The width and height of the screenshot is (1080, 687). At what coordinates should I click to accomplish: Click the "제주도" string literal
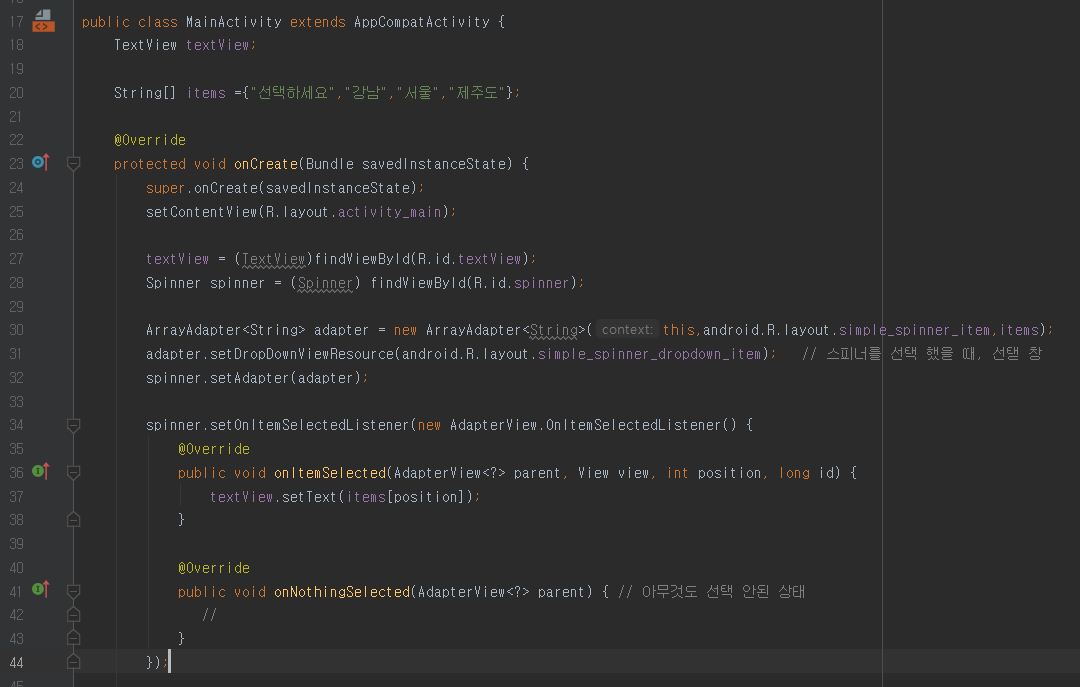(476, 92)
